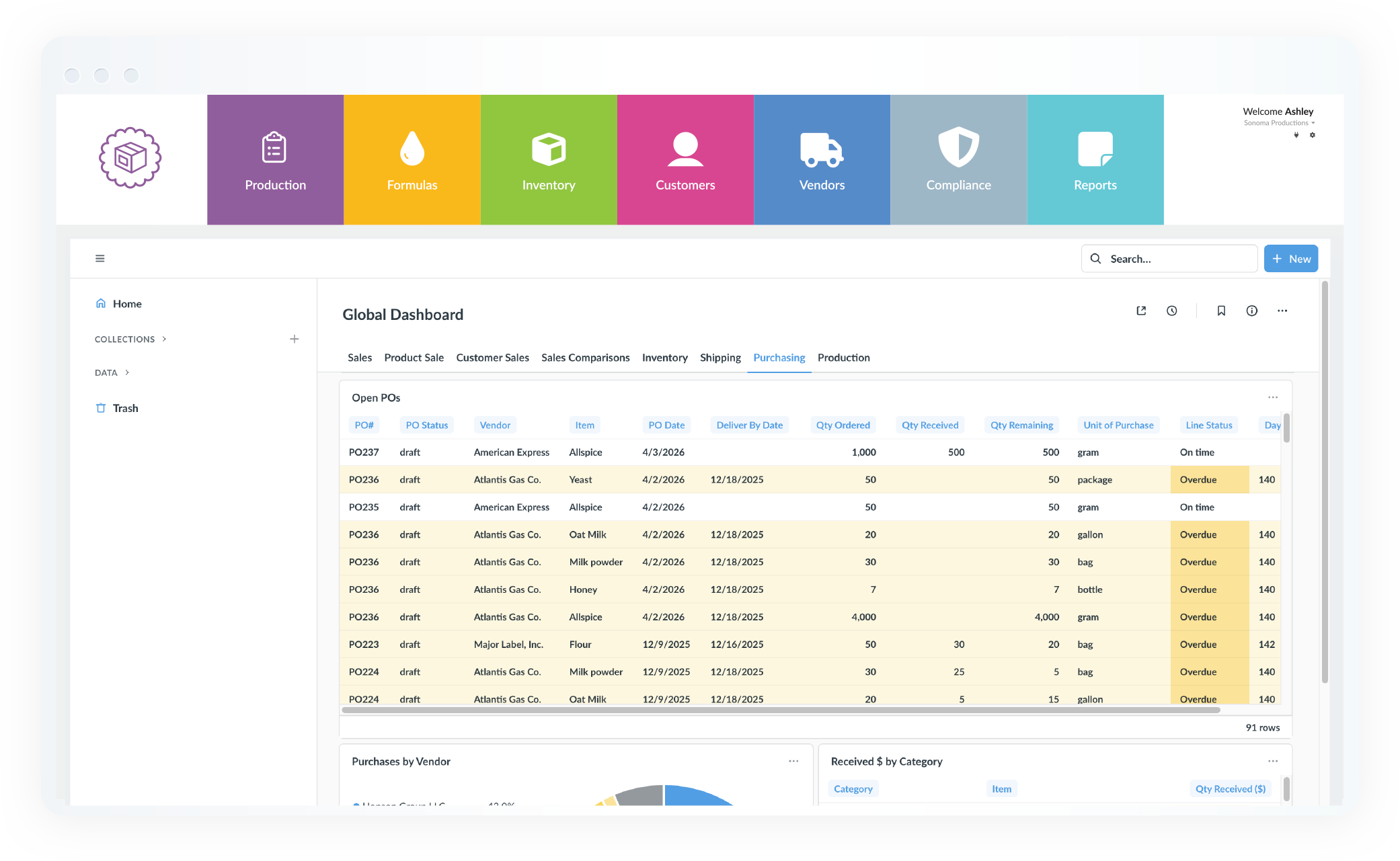Sort by the Qty Received column header
This screenshot has width=1400, height=861.
(930, 425)
